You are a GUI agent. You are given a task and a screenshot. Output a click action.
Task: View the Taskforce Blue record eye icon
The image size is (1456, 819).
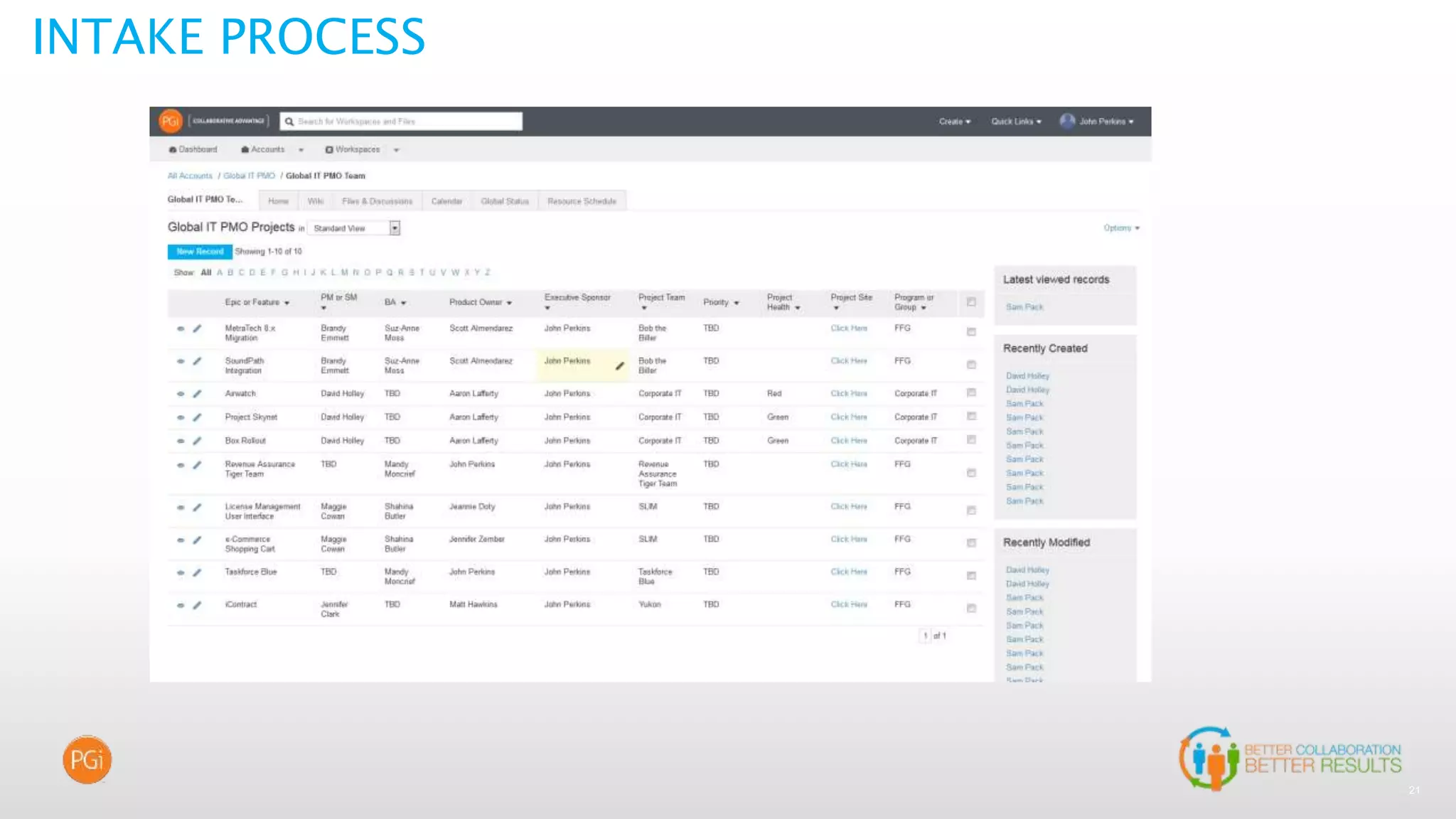tap(181, 572)
